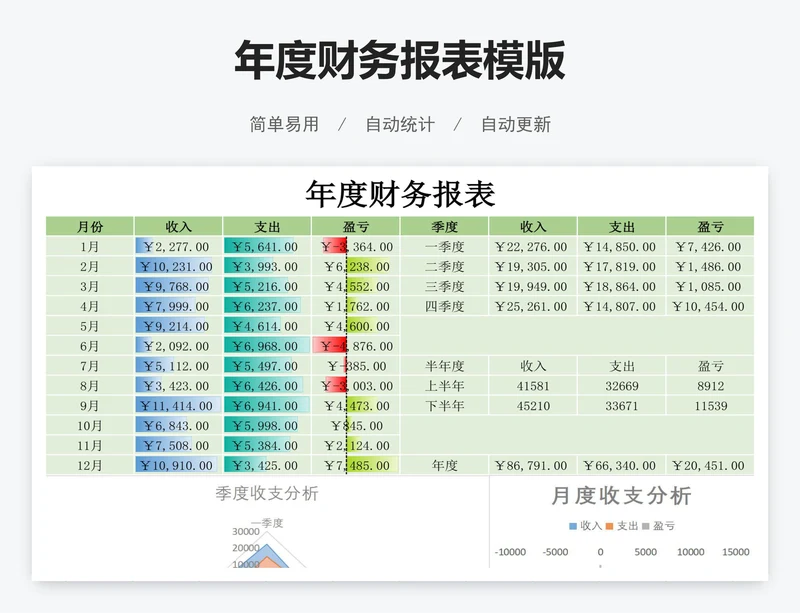Image resolution: width=800 pixels, height=613 pixels.
Task: Click the monthly 收入 column header
Action: click(178, 227)
